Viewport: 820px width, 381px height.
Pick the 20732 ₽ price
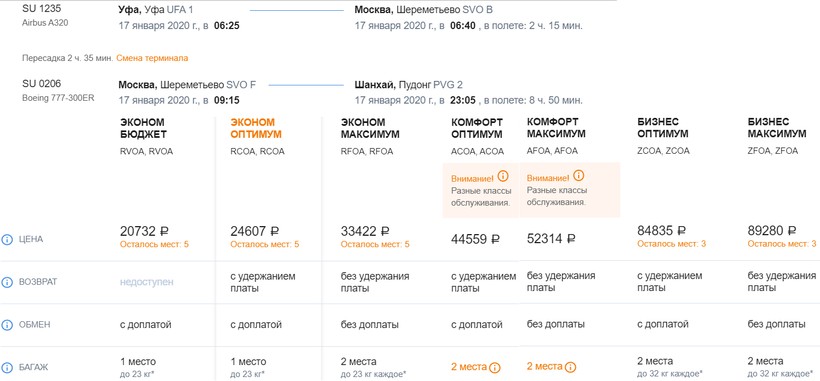click(144, 231)
